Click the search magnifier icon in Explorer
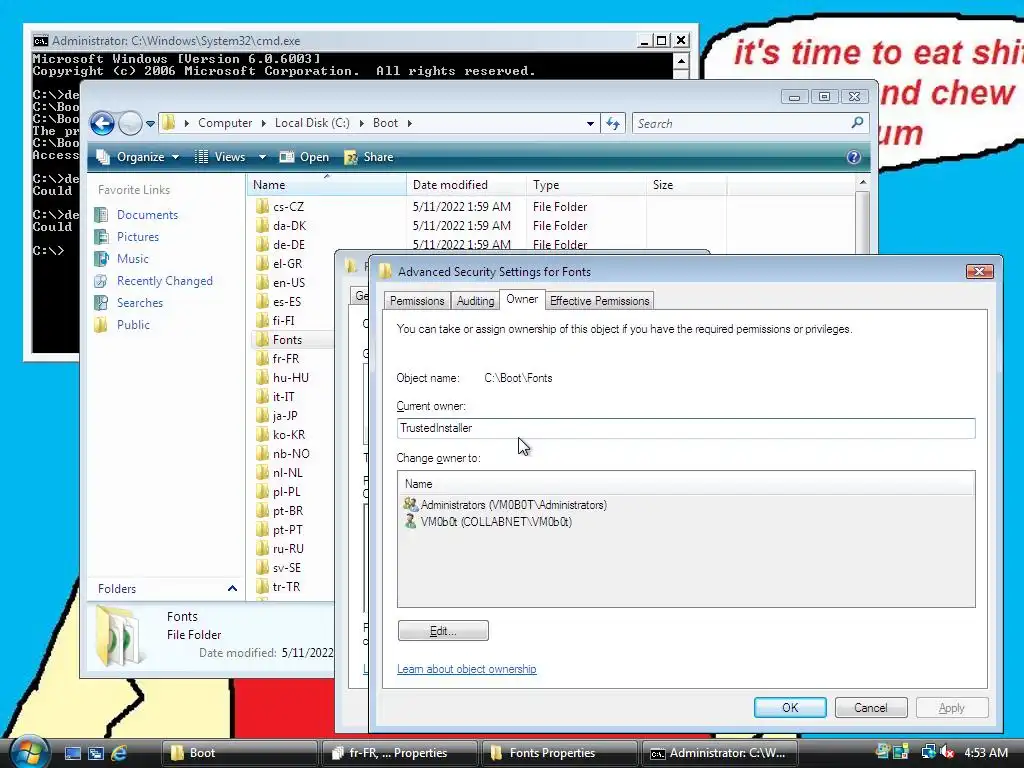1024x768 pixels. (857, 123)
